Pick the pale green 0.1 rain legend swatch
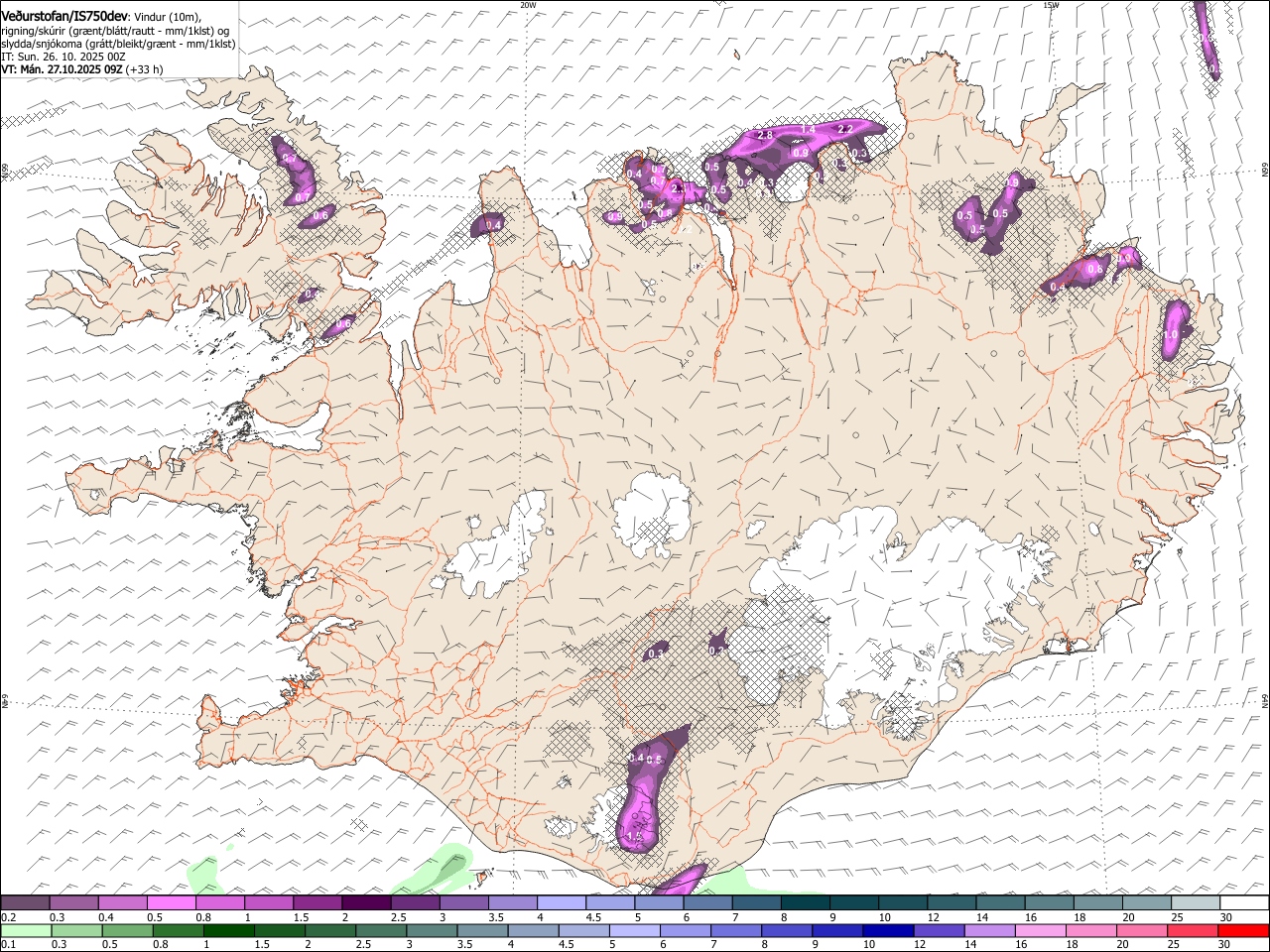Image resolution: width=1270 pixels, height=952 pixels. tap(26, 931)
